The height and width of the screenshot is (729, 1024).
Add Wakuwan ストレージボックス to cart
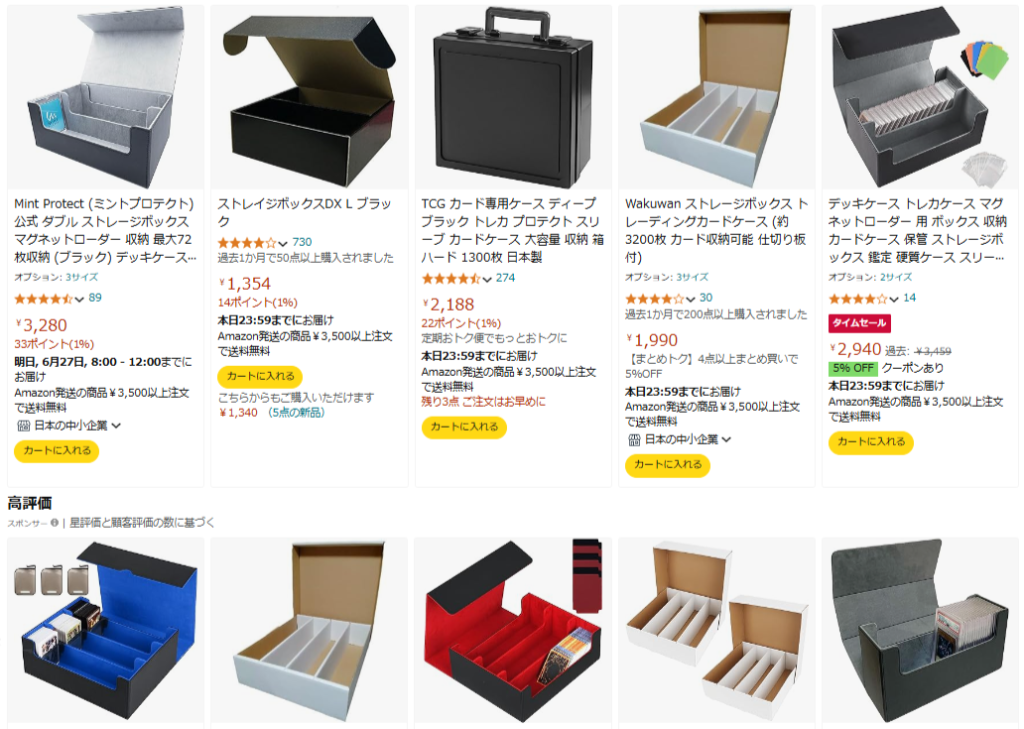667,464
